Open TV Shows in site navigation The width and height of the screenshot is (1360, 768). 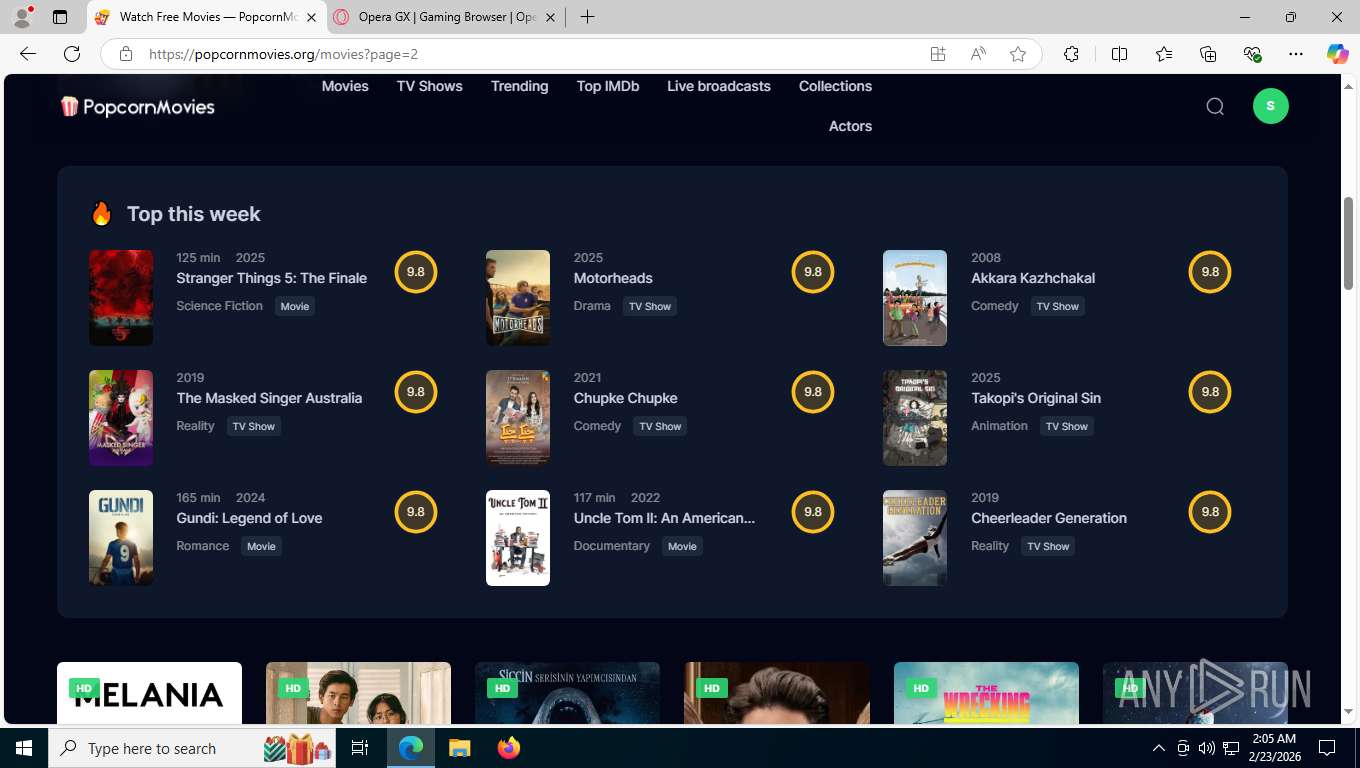point(430,86)
